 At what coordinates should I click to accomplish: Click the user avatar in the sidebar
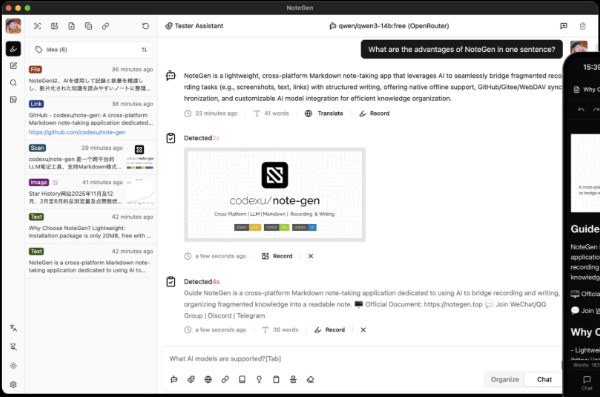click(x=13, y=26)
